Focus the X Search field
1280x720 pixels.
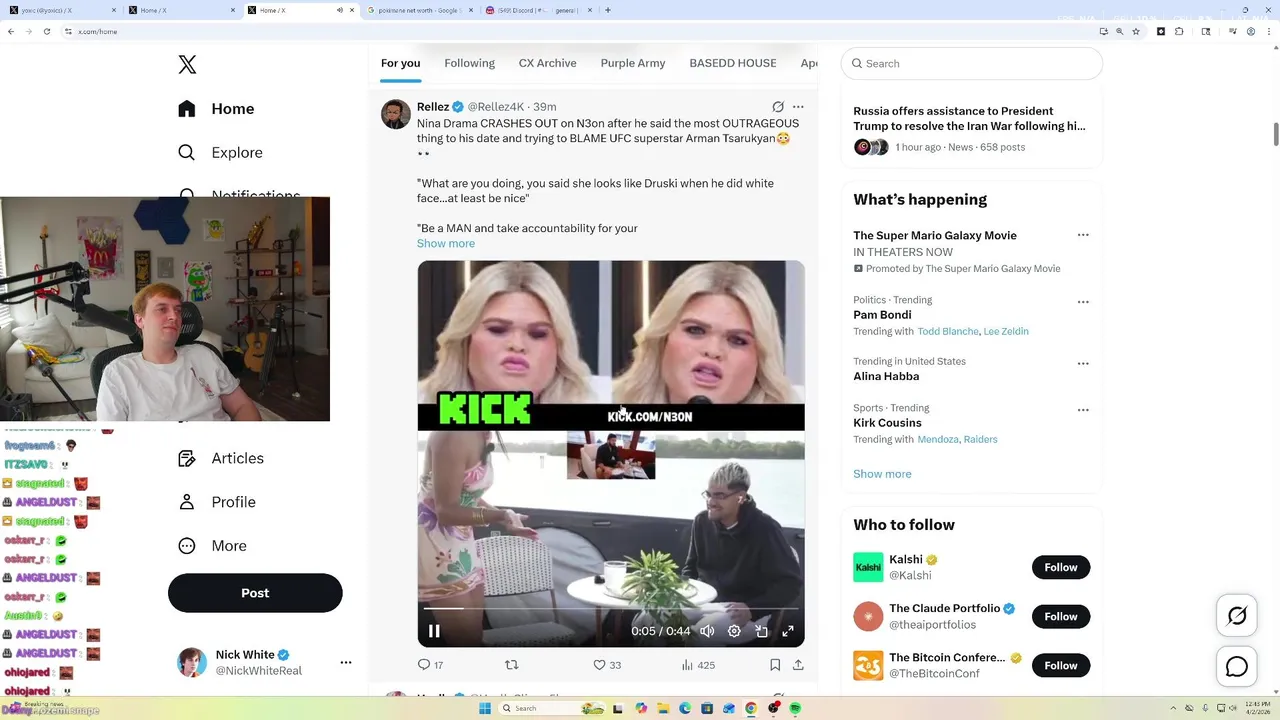972,63
